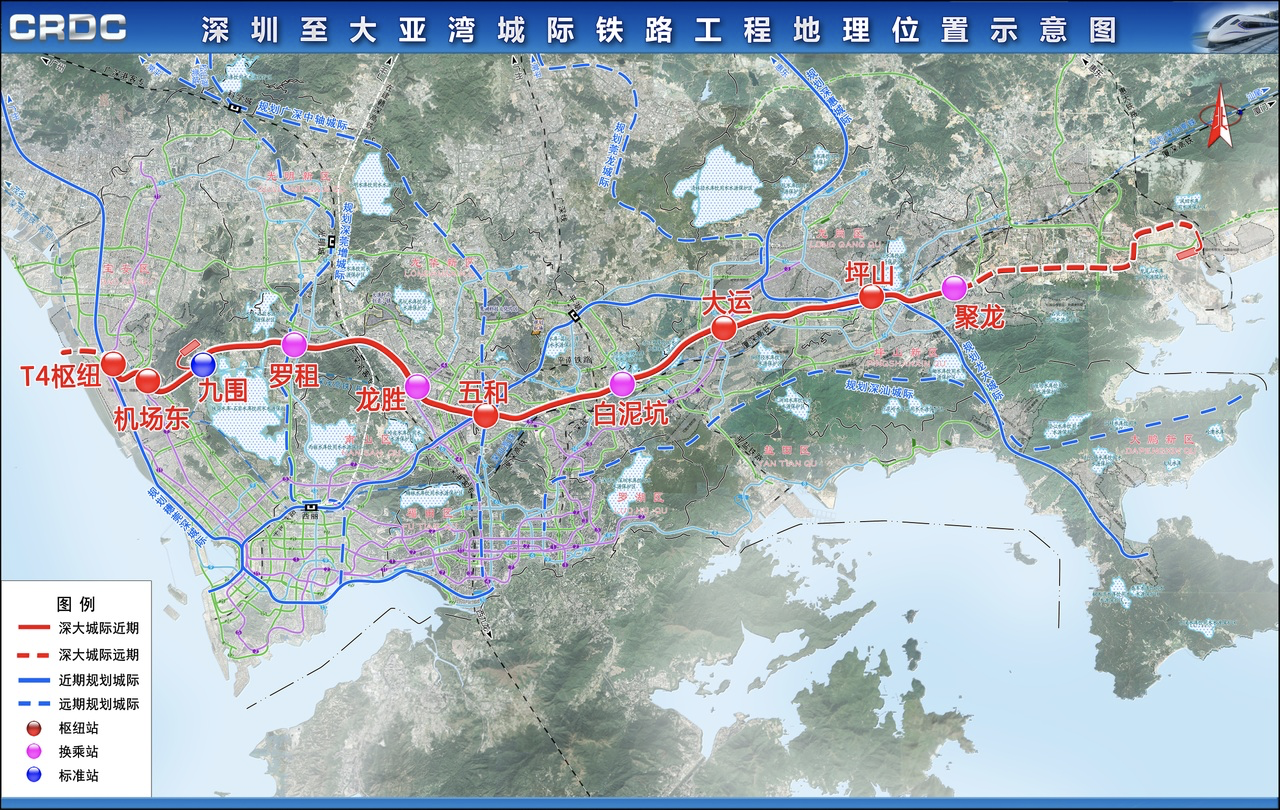Click the T4枢纽 station red marker
Image resolution: width=1280 pixels, height=810 pixels.
click(113, 363)
